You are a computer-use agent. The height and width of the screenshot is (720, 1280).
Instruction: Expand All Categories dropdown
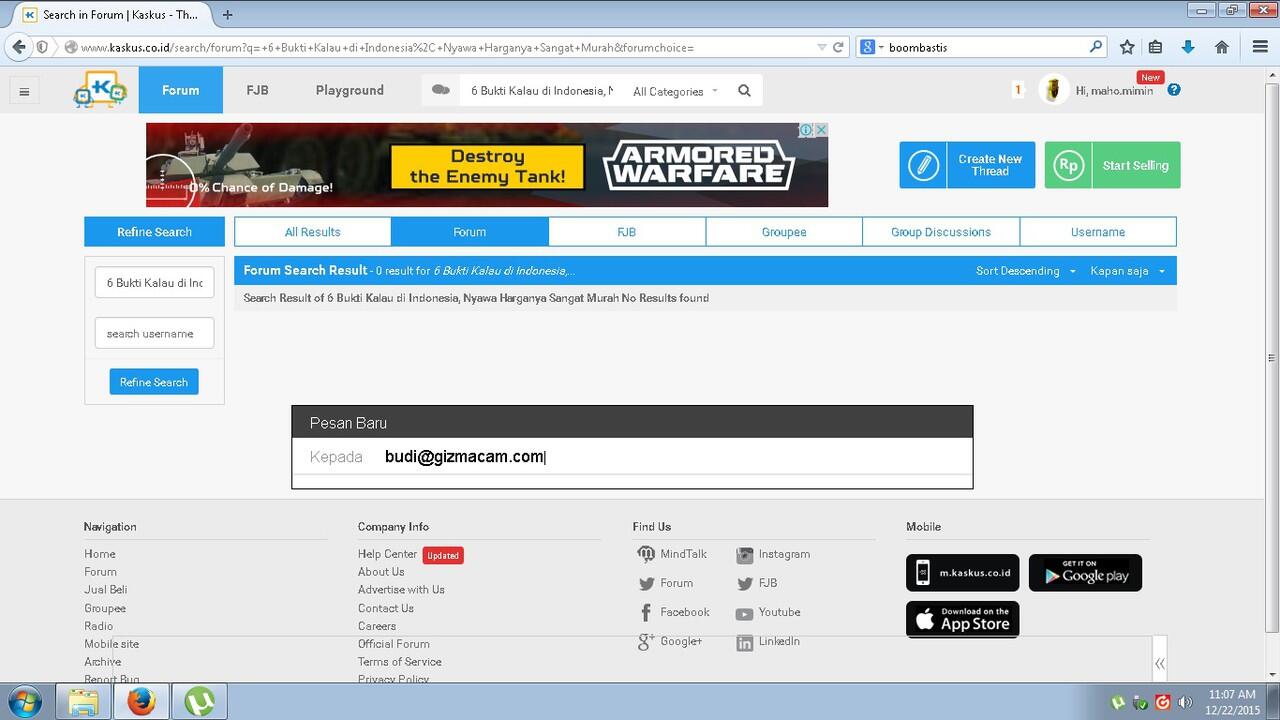point(675,91)
